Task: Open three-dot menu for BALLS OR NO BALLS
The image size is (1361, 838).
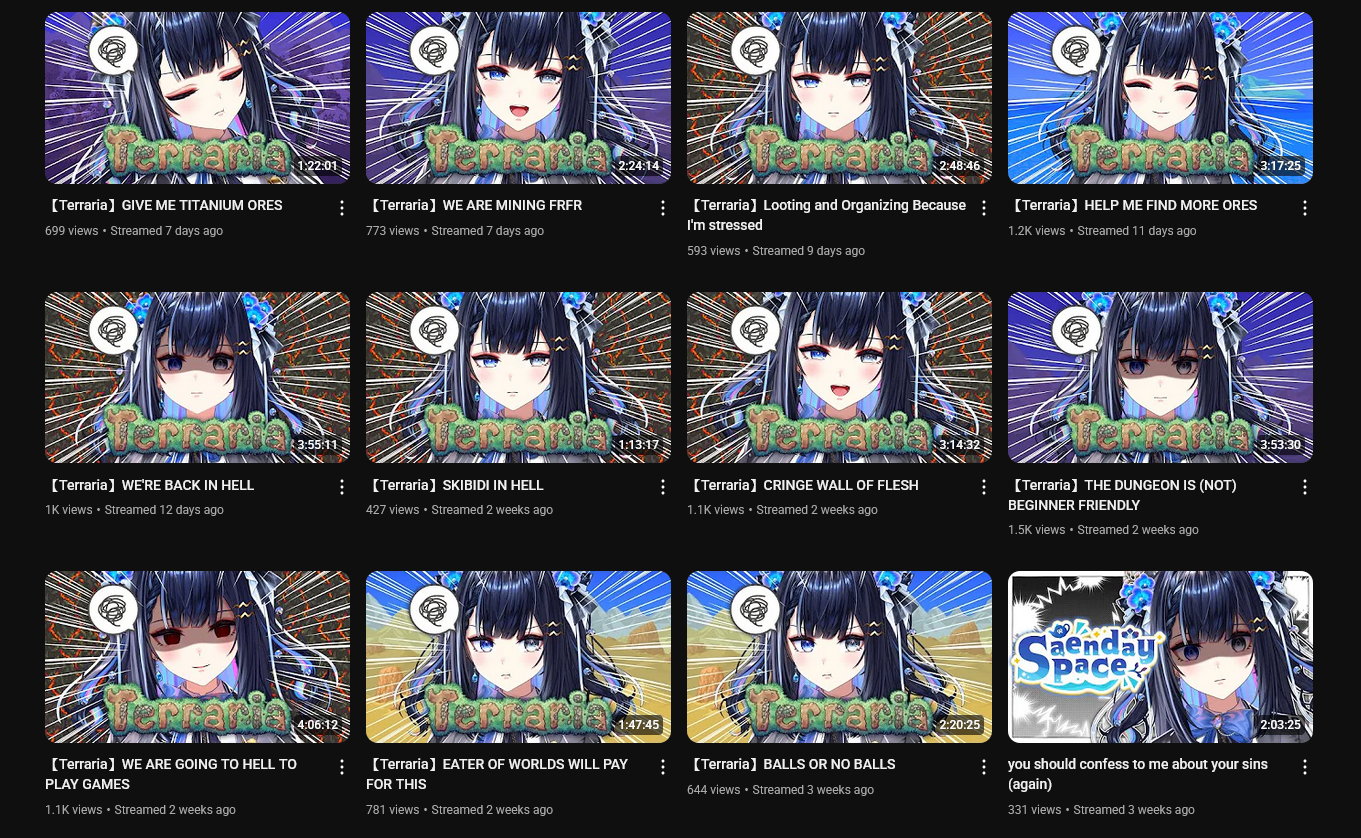Action: pos(984,767)
